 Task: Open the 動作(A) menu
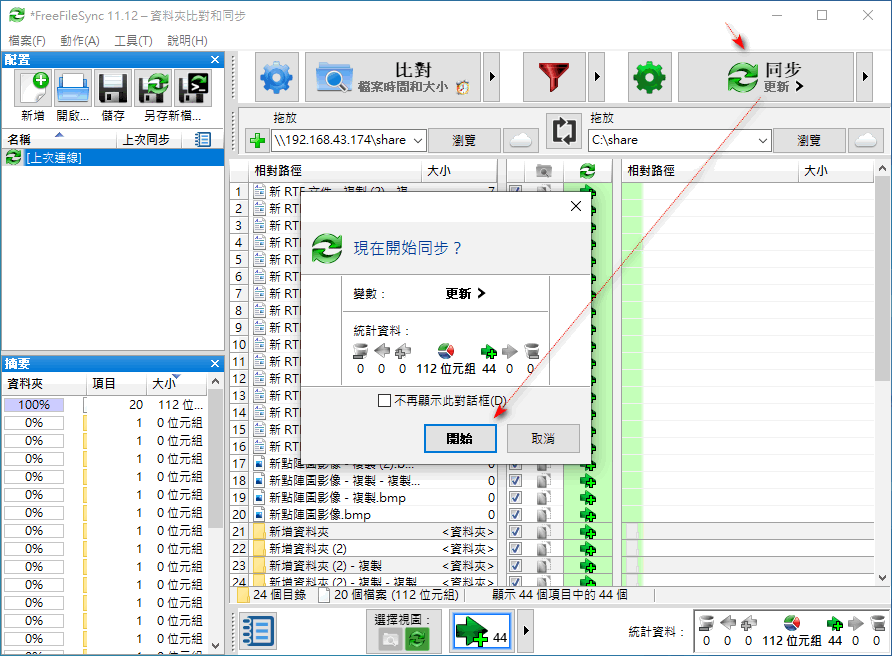click(x=79, y=40)
